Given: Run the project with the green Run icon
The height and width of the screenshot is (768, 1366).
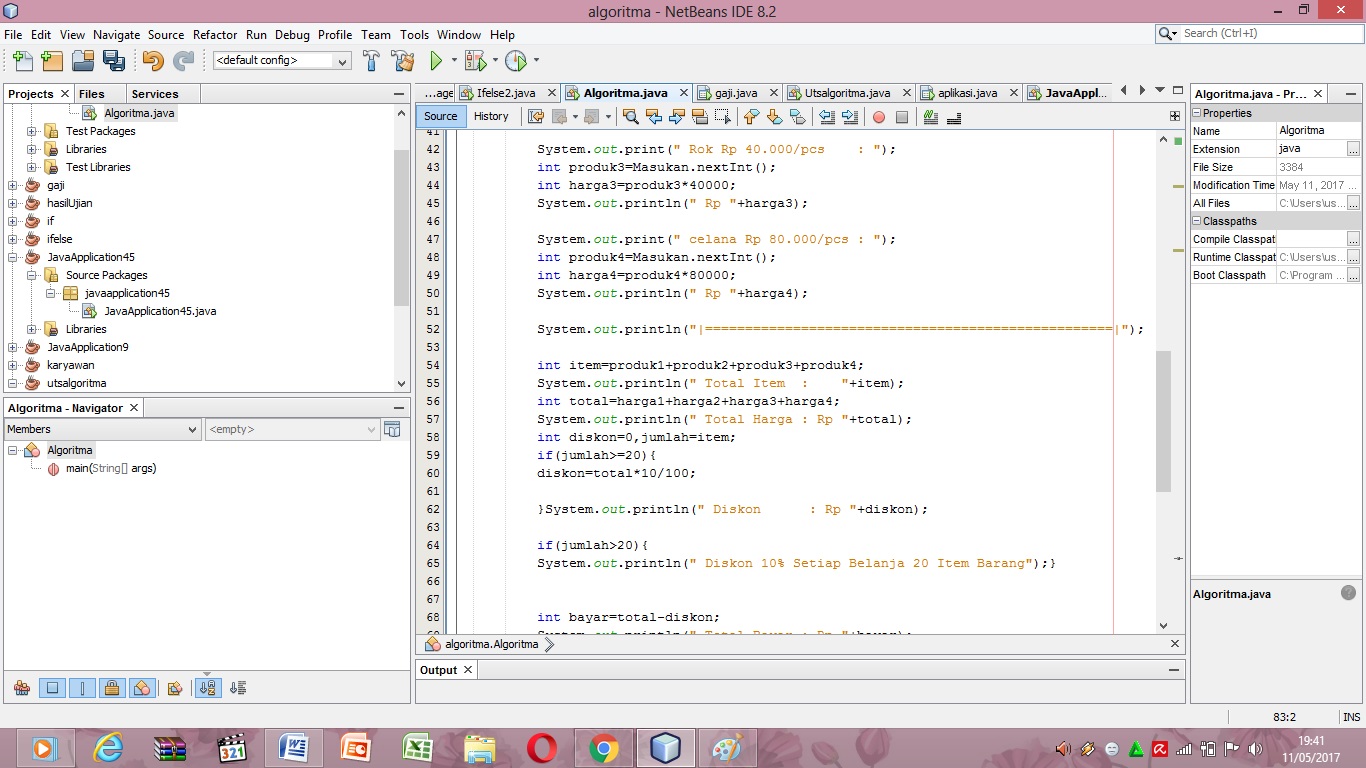Looking at the screenshot, I should tap(438, 61).
